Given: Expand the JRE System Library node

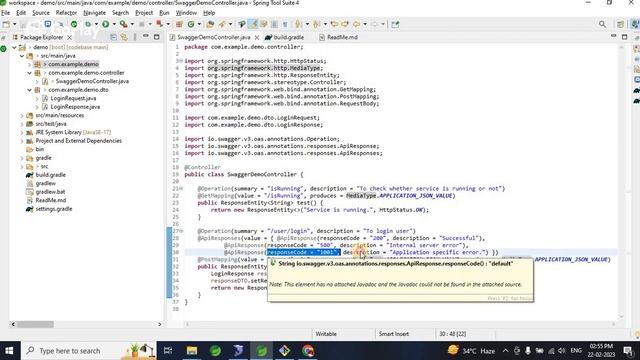Looking at the screenshot, I should [22, 133].
